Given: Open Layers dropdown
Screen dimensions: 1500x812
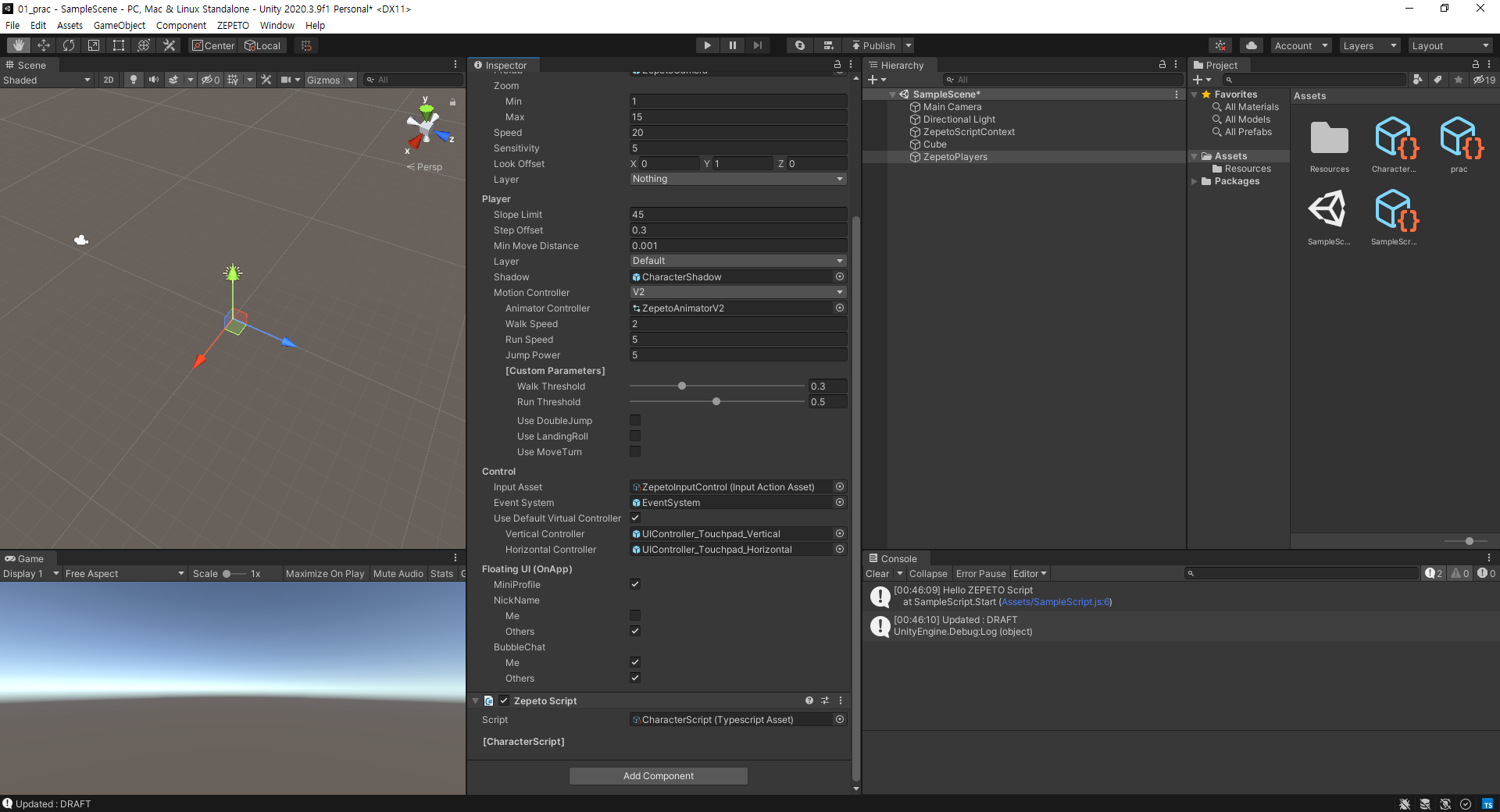Looking at the screenshot, I should pyautogui.click(x=1370, y=45).
